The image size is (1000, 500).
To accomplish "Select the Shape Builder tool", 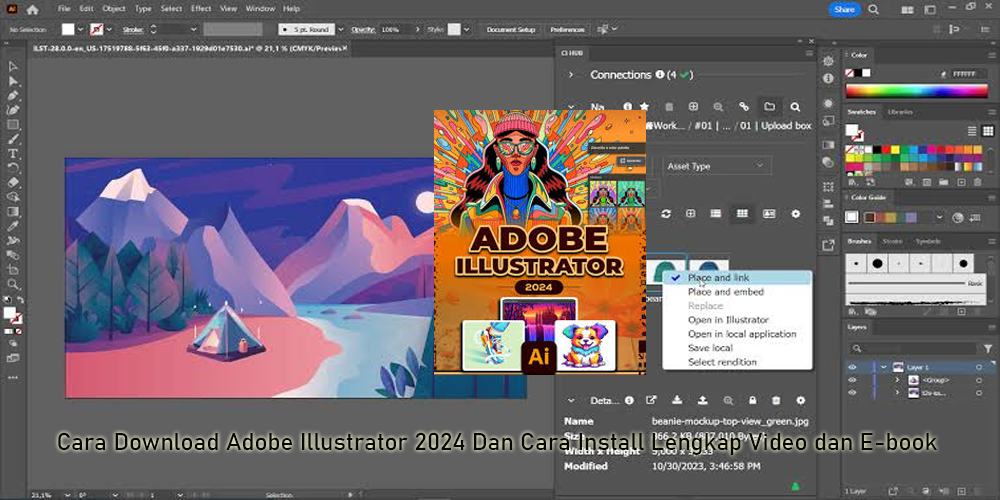I will click(x=13, y=197).
